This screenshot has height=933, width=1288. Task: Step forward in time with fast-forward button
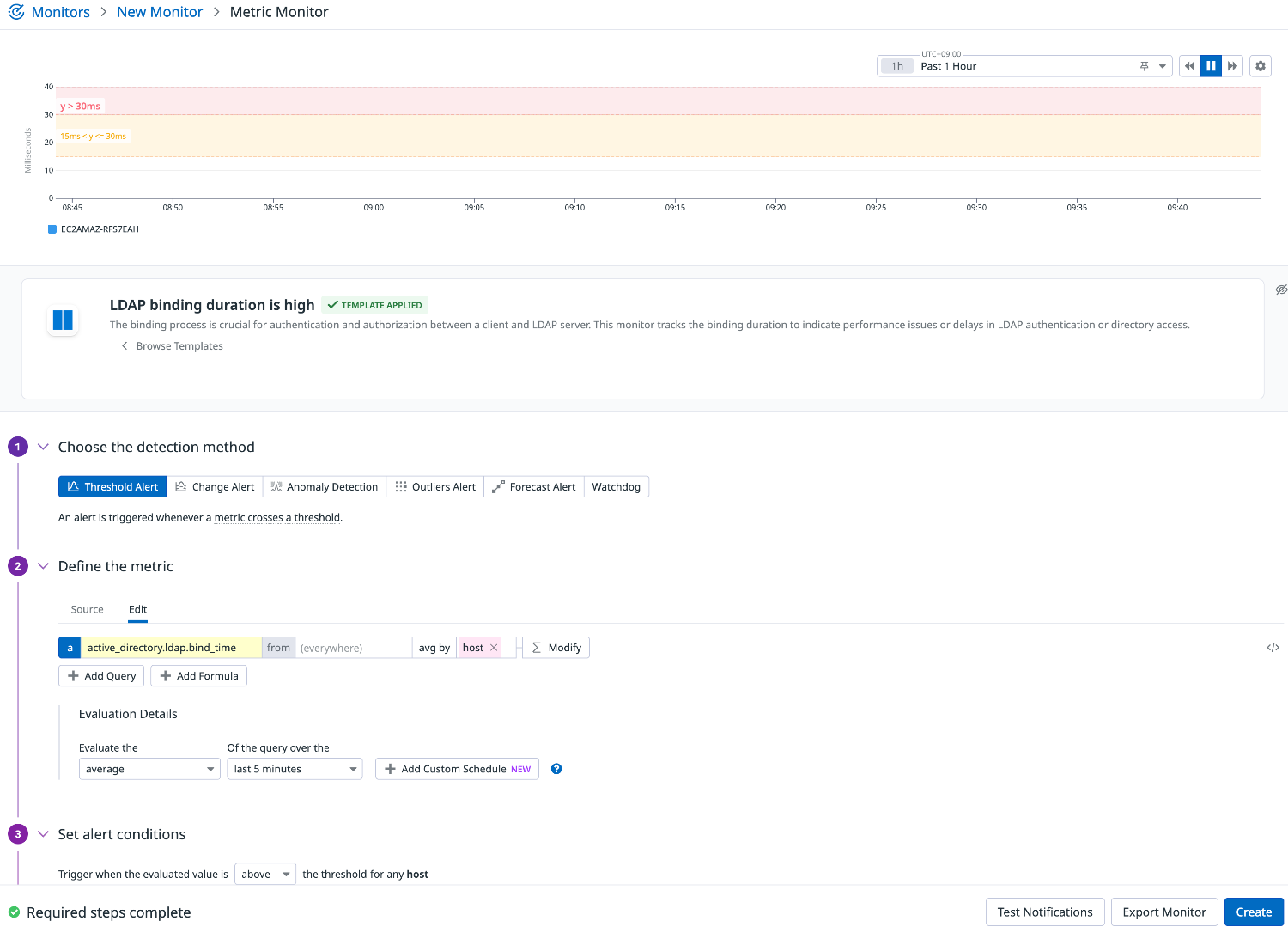point(1233,66)
